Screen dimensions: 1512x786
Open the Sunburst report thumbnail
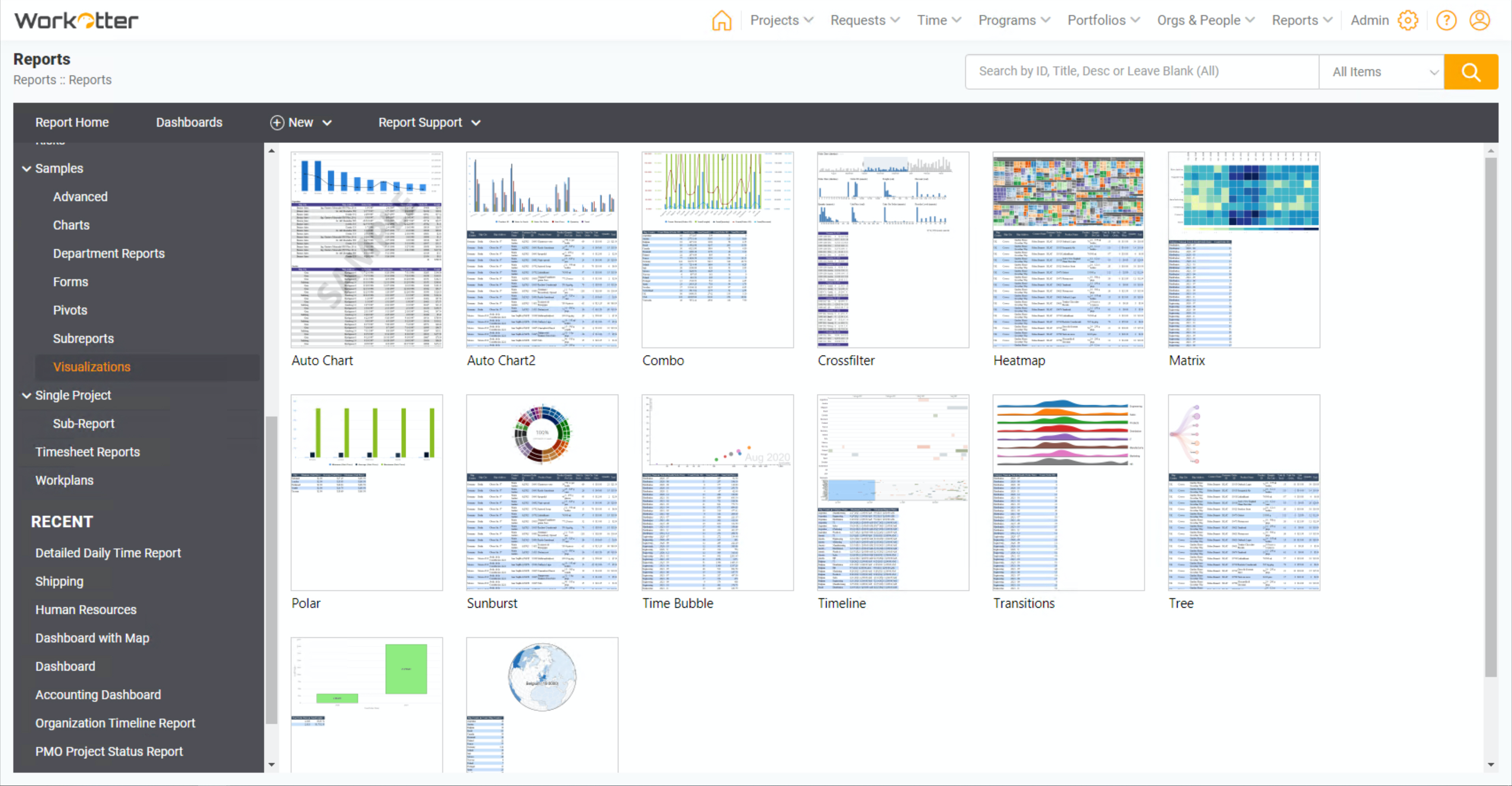coord(542,493)
